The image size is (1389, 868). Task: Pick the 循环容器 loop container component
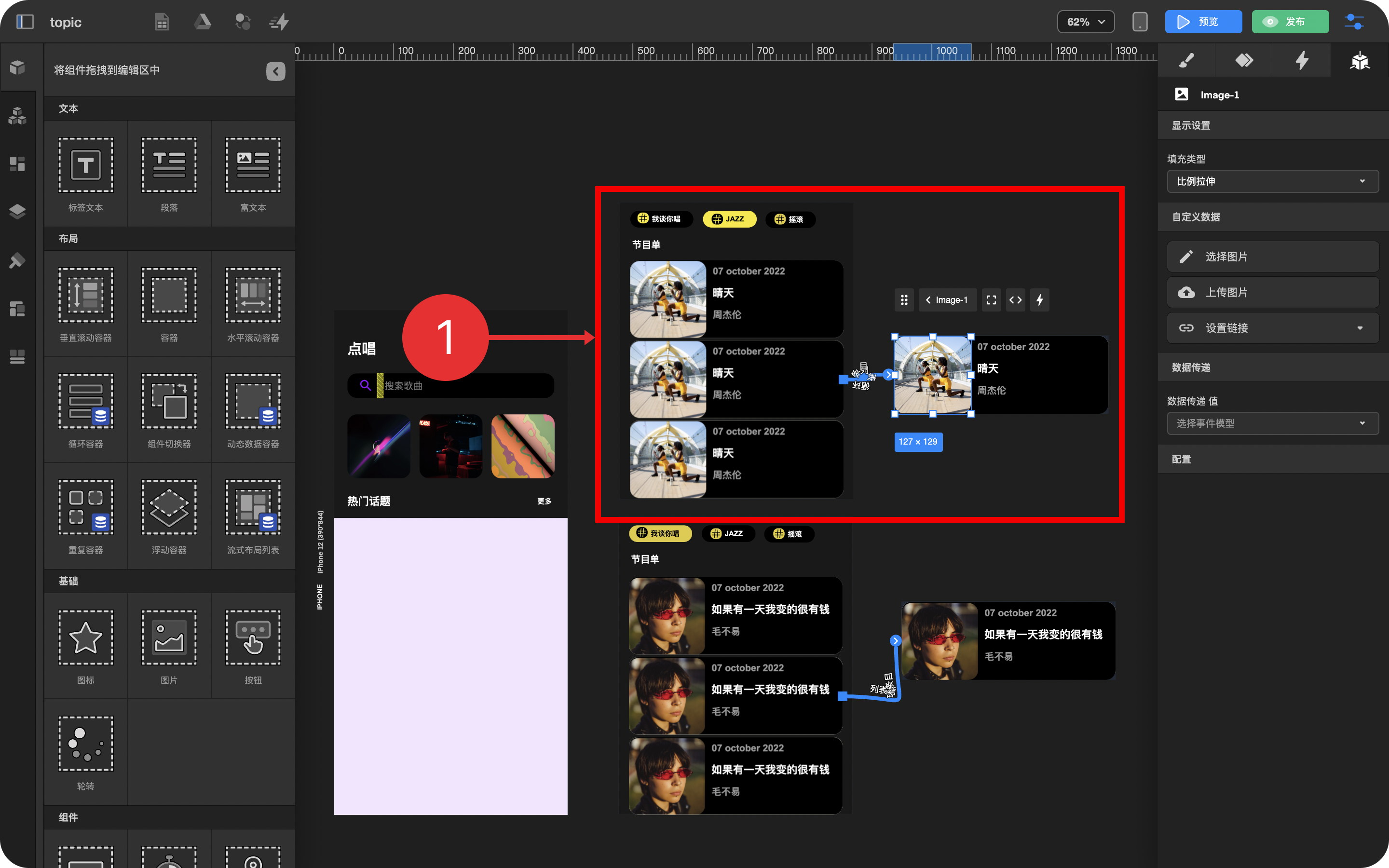click(85, 410)
